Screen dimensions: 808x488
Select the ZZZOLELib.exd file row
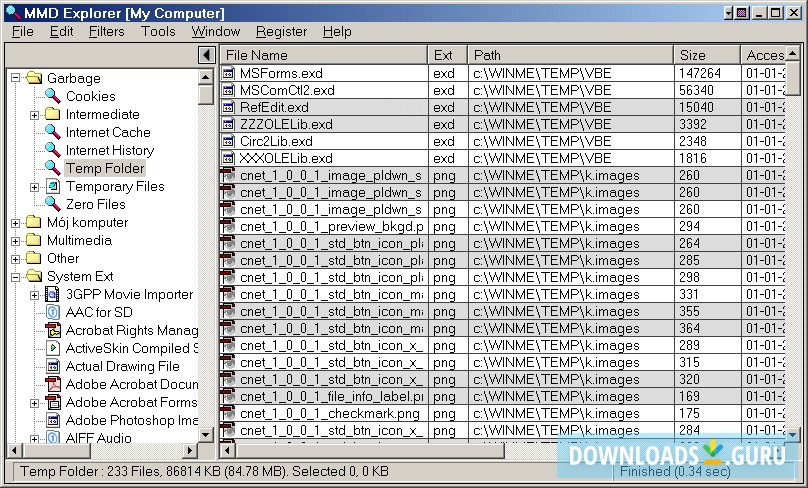click(x=503, y=124)
